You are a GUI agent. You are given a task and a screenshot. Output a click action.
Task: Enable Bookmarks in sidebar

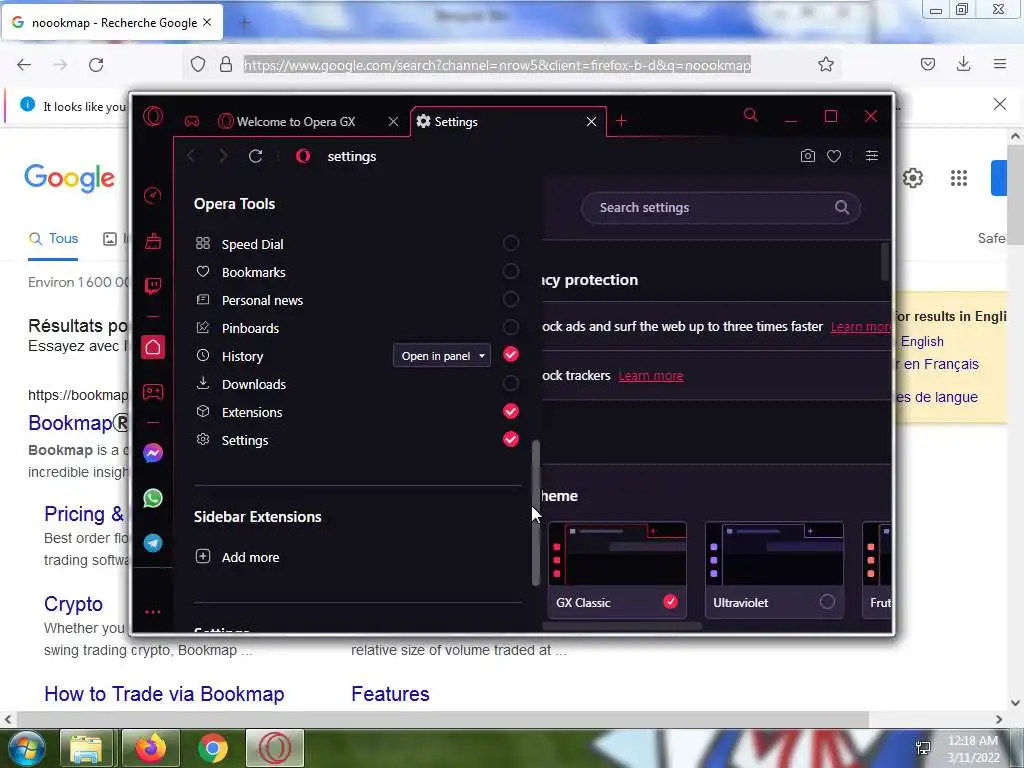click(511, 271)
